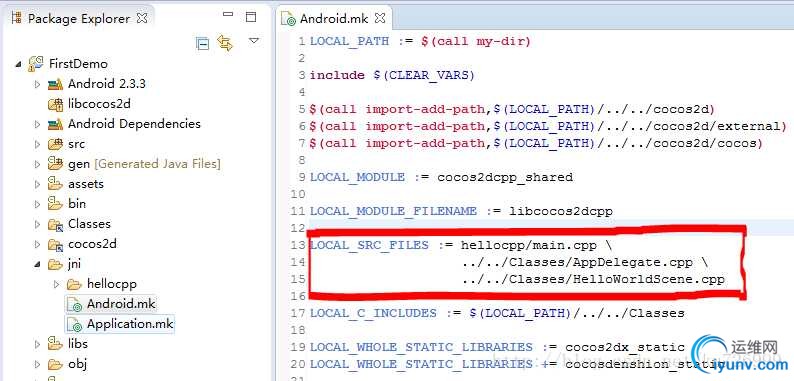Image resolution: width=794 pixels, height=381 pixels.
Task: Click the assets folder icon
Action: (55, 183)
